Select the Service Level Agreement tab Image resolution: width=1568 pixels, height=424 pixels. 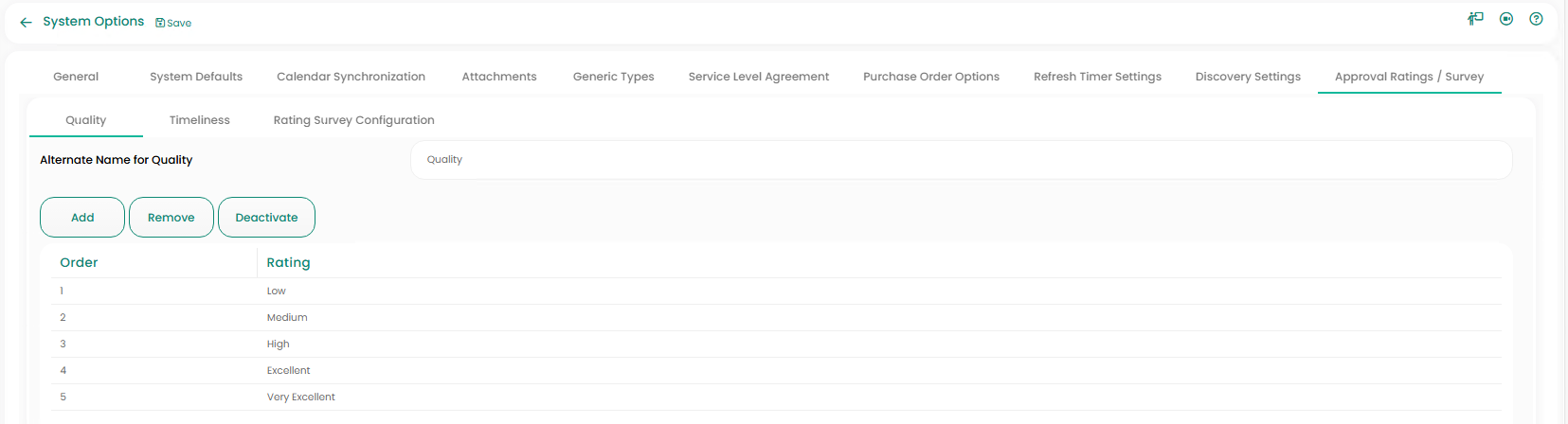[758, 77]
